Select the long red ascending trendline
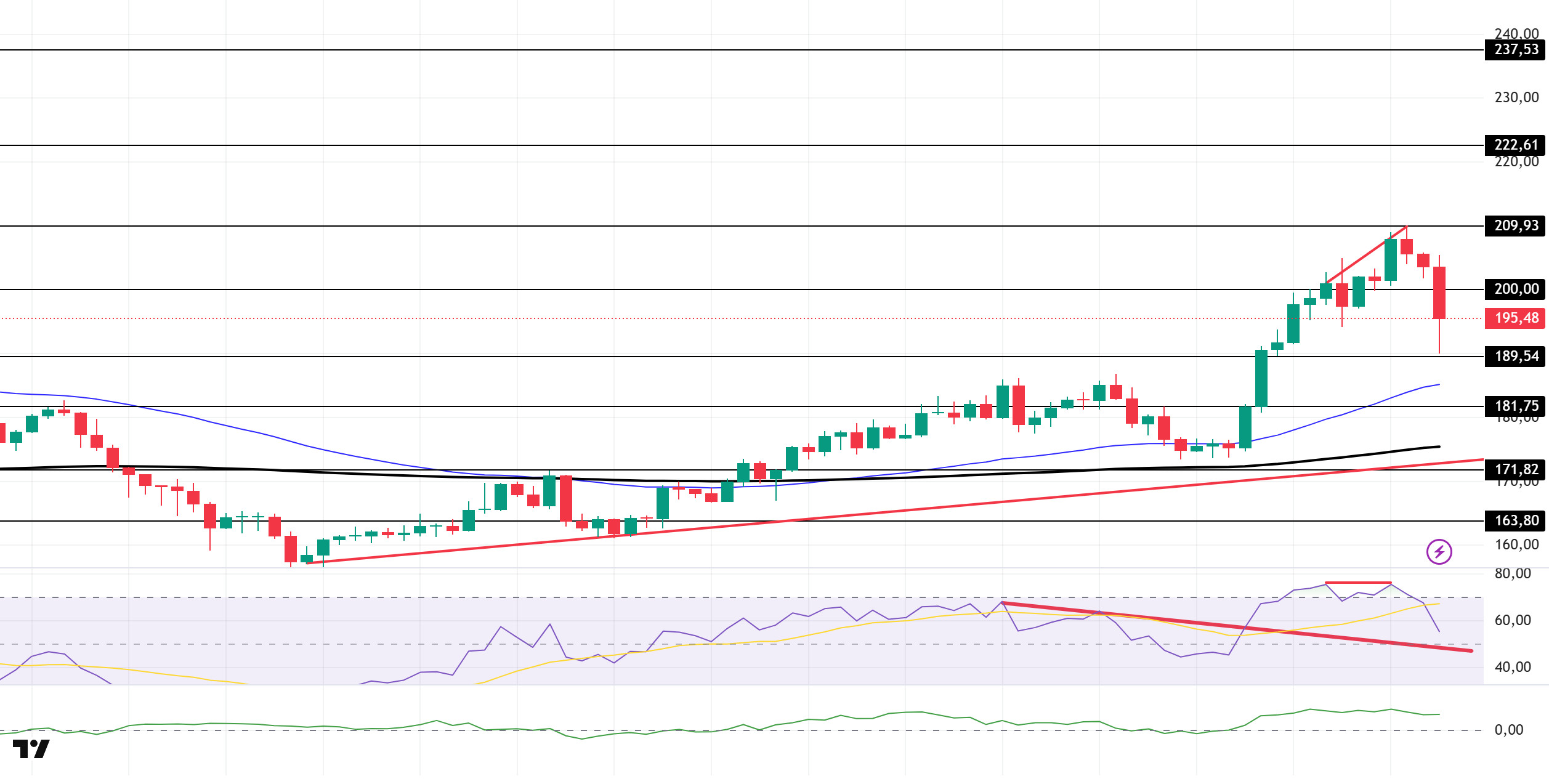1549x784 pixels. click(x=893, y=511)
